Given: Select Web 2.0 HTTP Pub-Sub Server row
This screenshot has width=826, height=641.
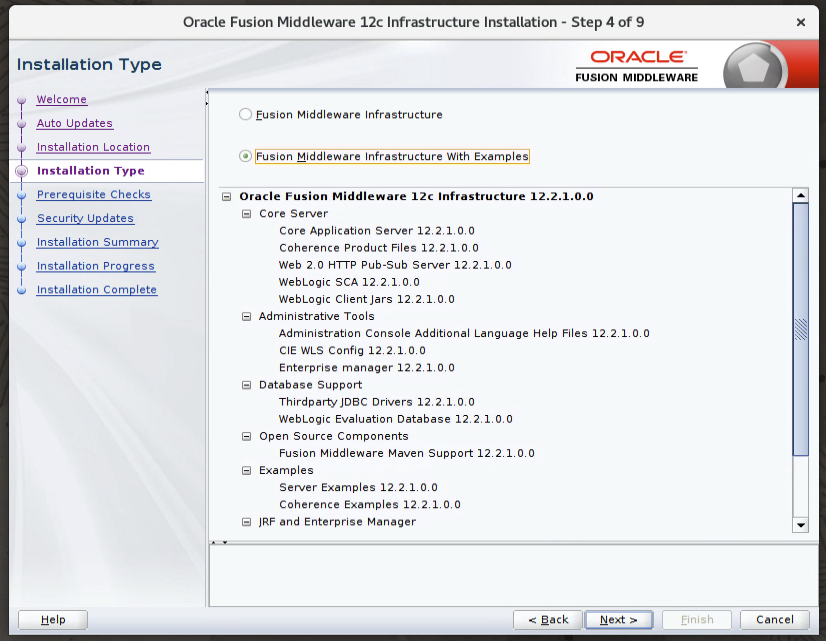Looking at the screenshot, I should tap(395, 265).
